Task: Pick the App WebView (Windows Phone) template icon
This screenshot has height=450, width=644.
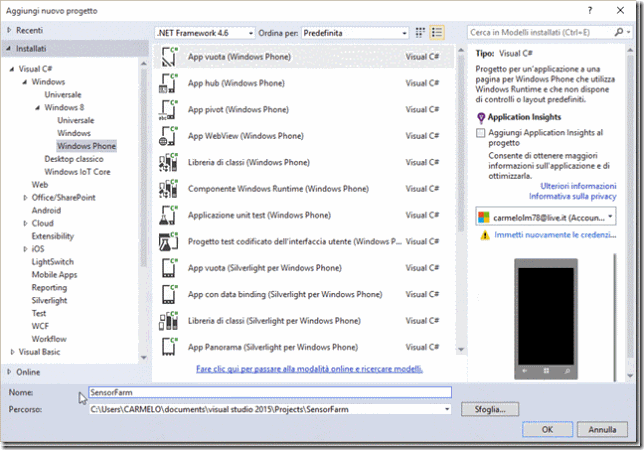Action: (168, 136)
